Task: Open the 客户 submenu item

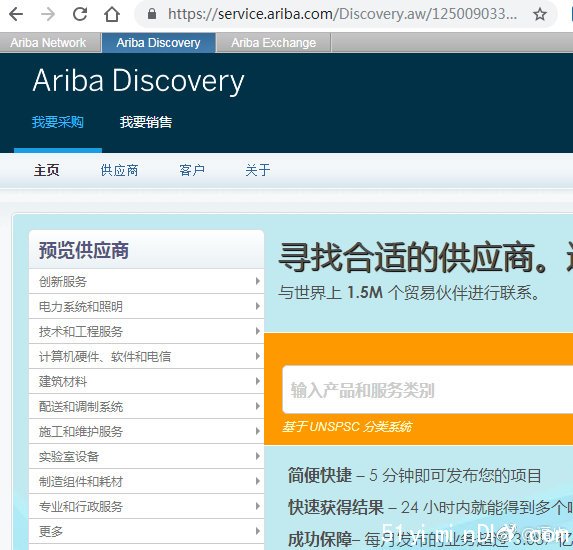Action: click(192, 170)
